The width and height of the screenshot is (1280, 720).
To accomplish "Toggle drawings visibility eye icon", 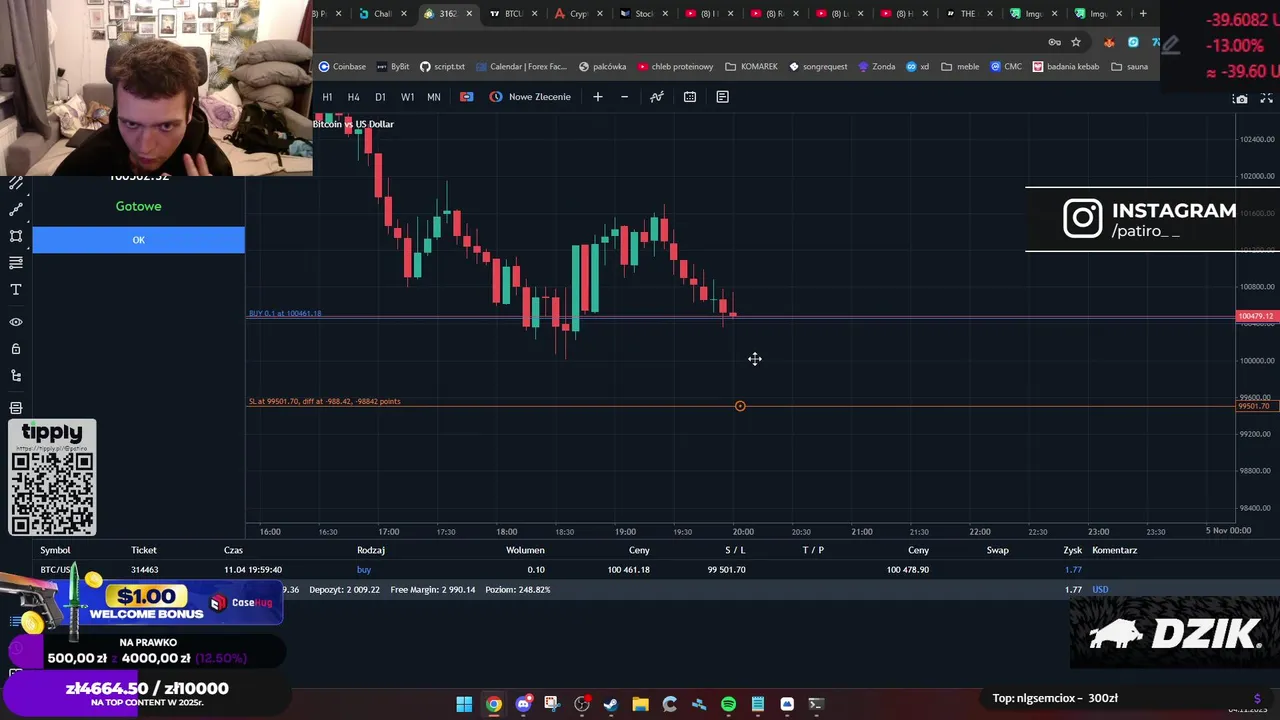I will (16, 322).
